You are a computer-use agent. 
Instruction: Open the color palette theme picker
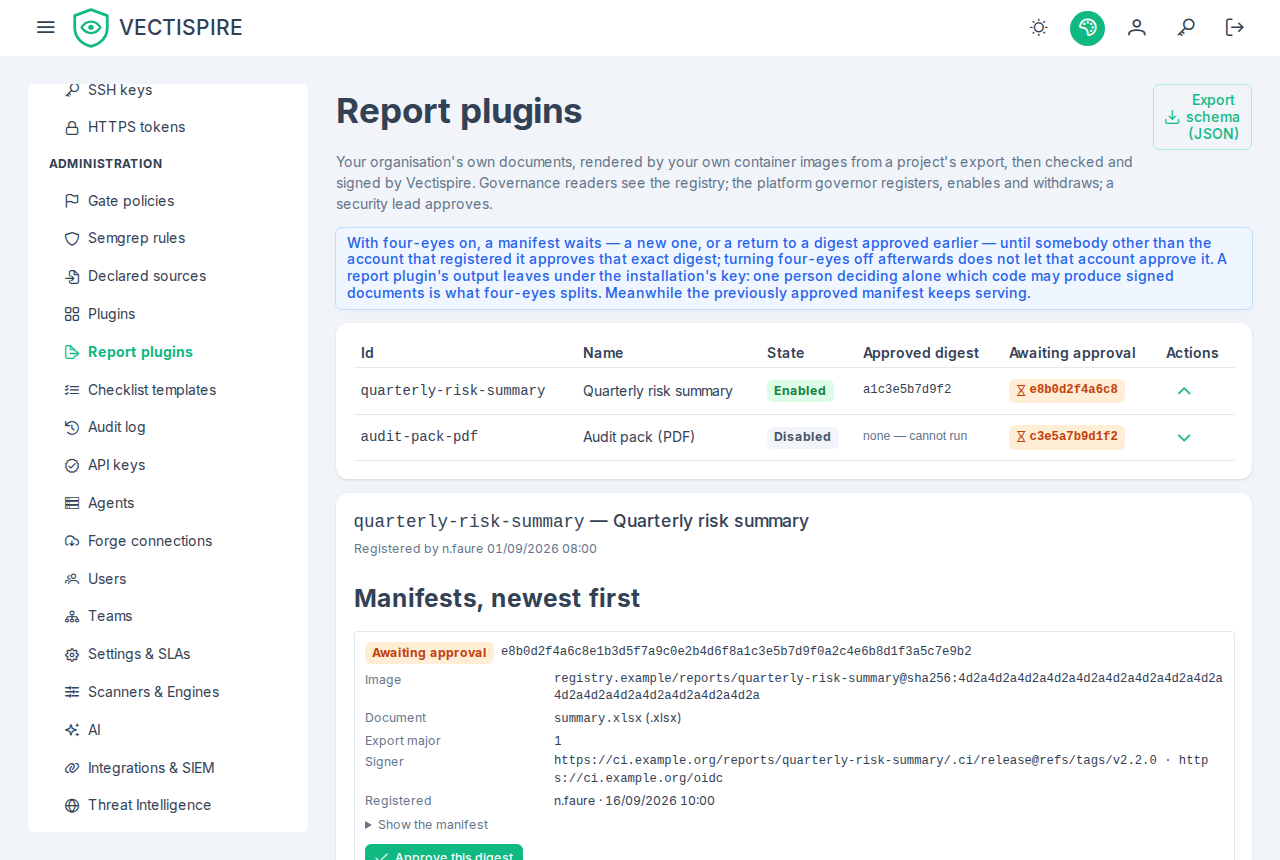1087,27
